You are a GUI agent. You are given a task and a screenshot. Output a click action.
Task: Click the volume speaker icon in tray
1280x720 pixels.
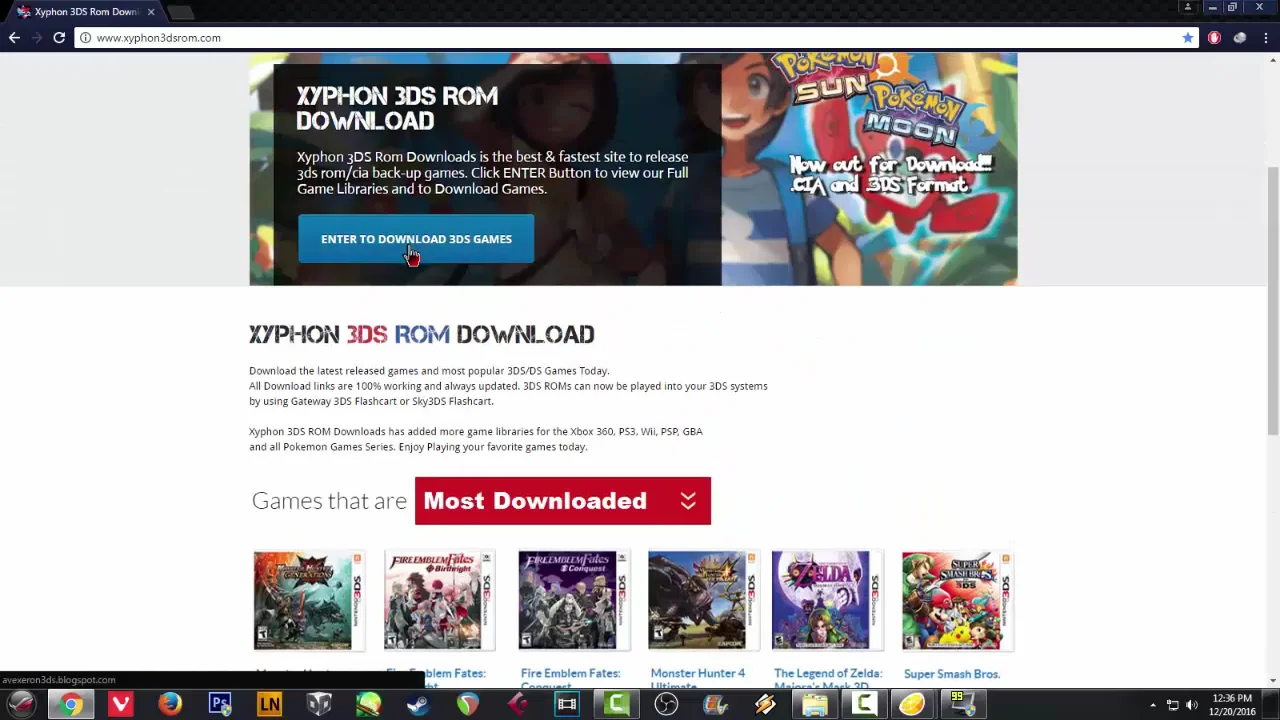pyautogui.click(x=1191, y=705)
